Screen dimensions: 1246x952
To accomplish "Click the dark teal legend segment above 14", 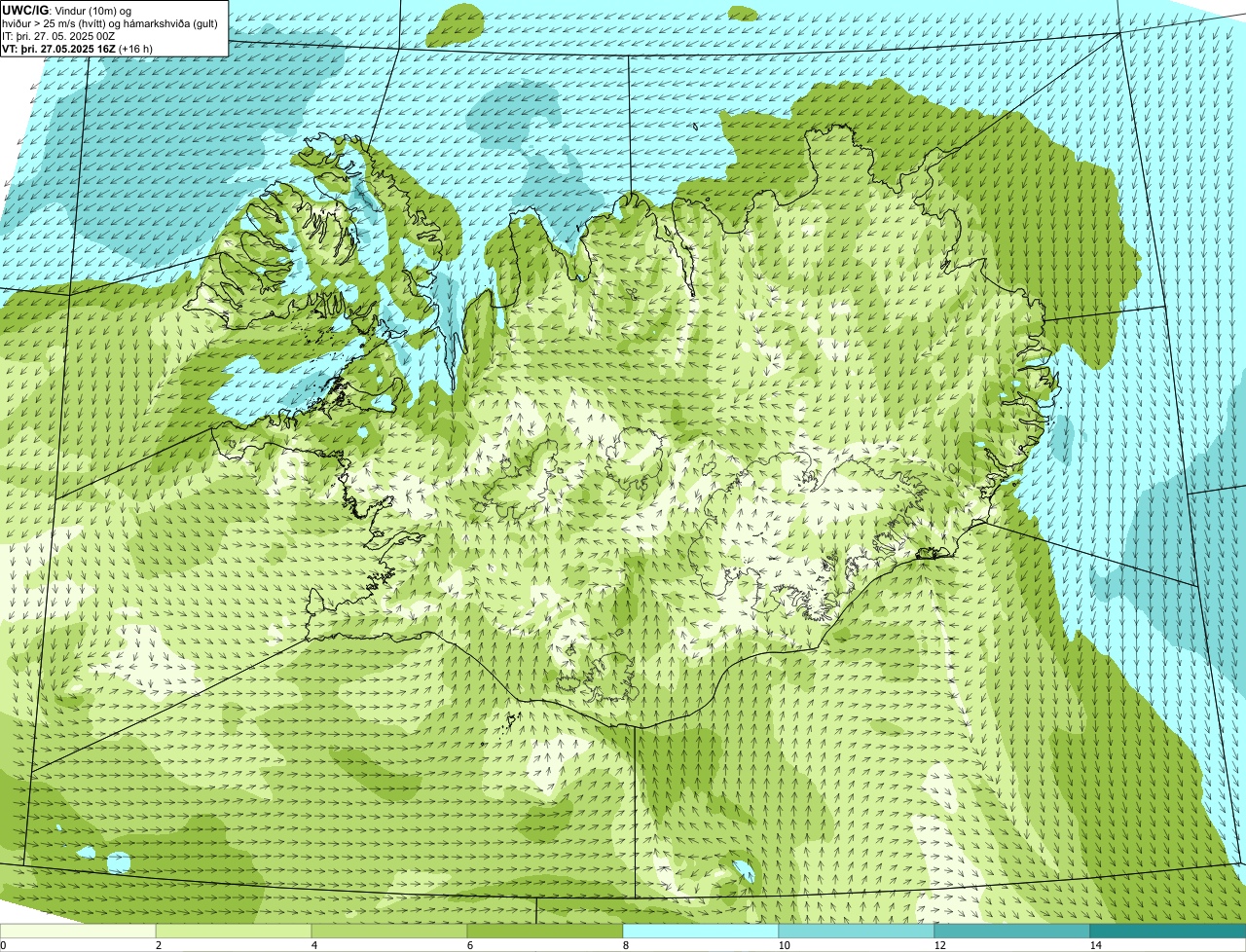I will [1168, 931].
